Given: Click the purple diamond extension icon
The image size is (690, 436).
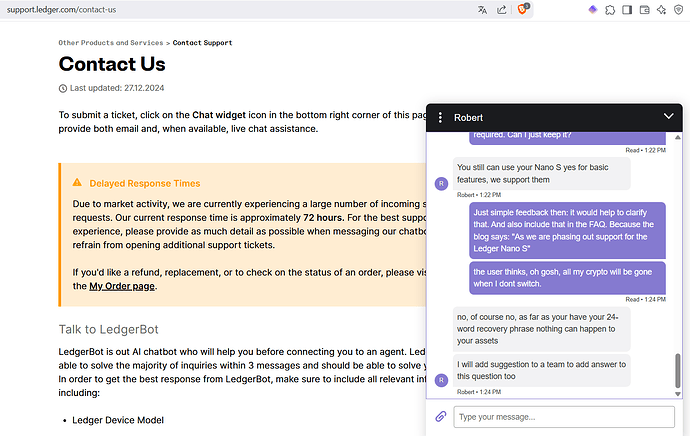Looking at the screenshot, I should 593,9.
